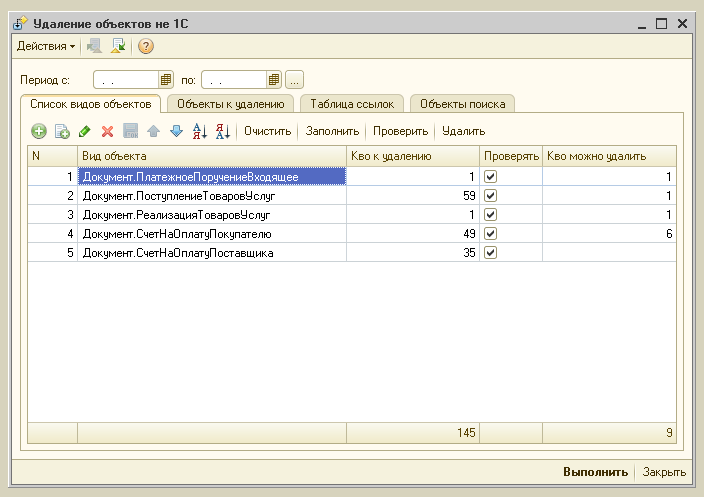
Task: Click the green pencil Edit icon
Action: click(84, 131)
